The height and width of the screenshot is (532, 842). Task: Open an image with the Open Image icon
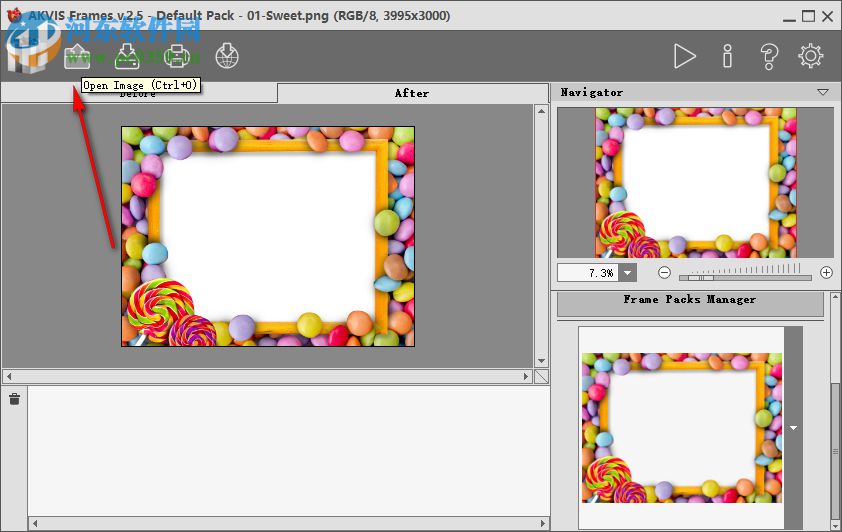(77, 56)
